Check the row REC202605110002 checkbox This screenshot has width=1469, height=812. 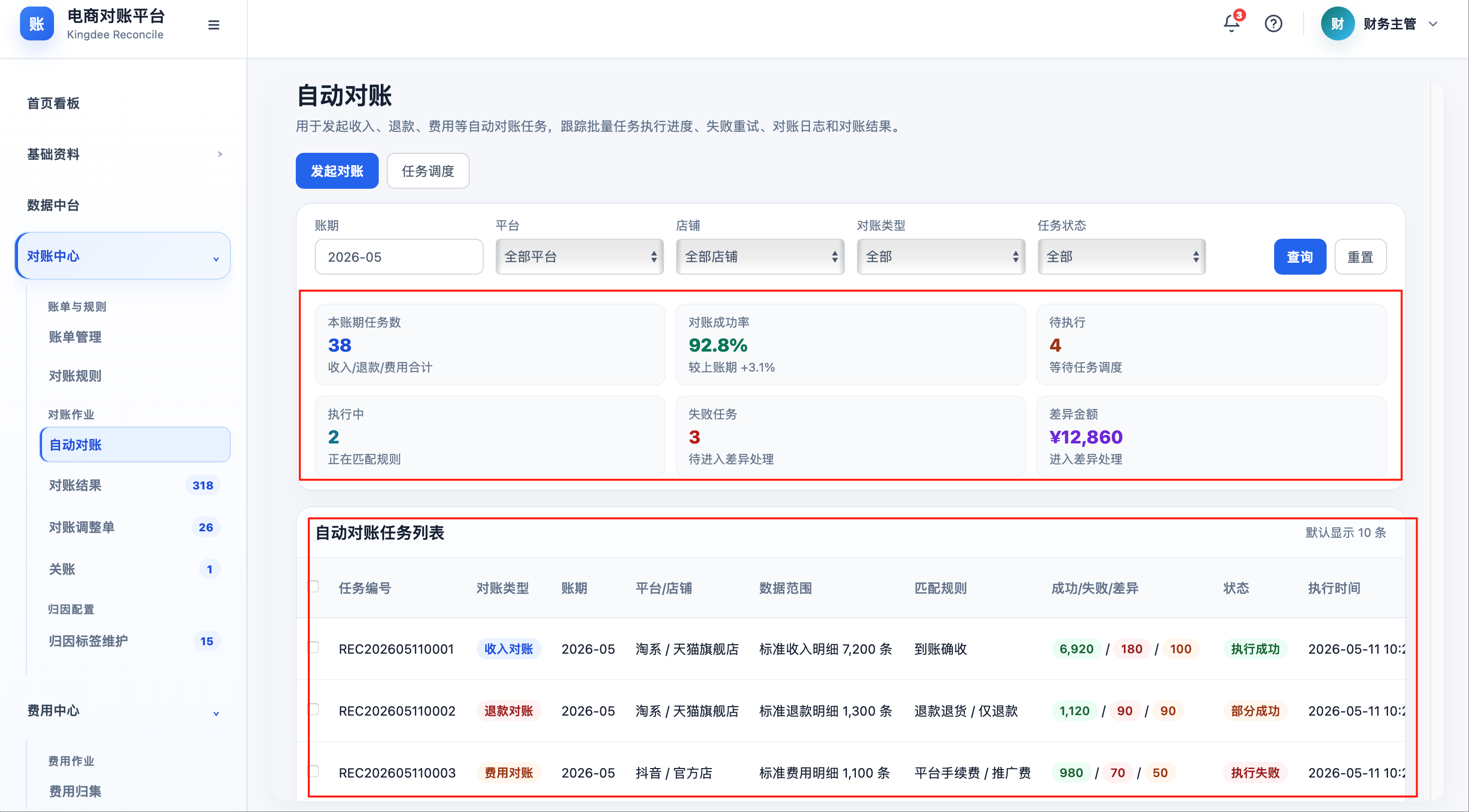coord(313,709)
